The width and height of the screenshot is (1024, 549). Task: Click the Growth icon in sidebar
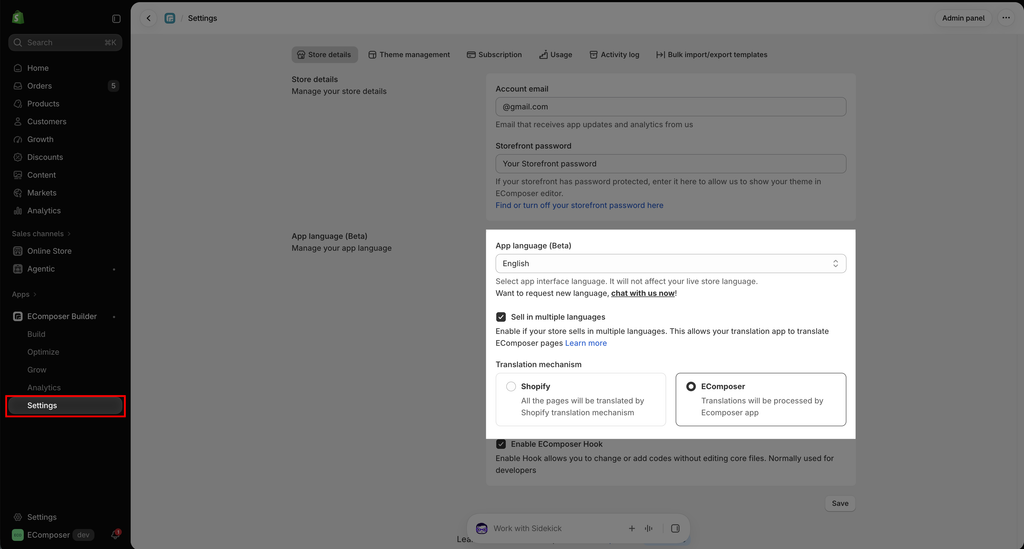pos(18,139)
